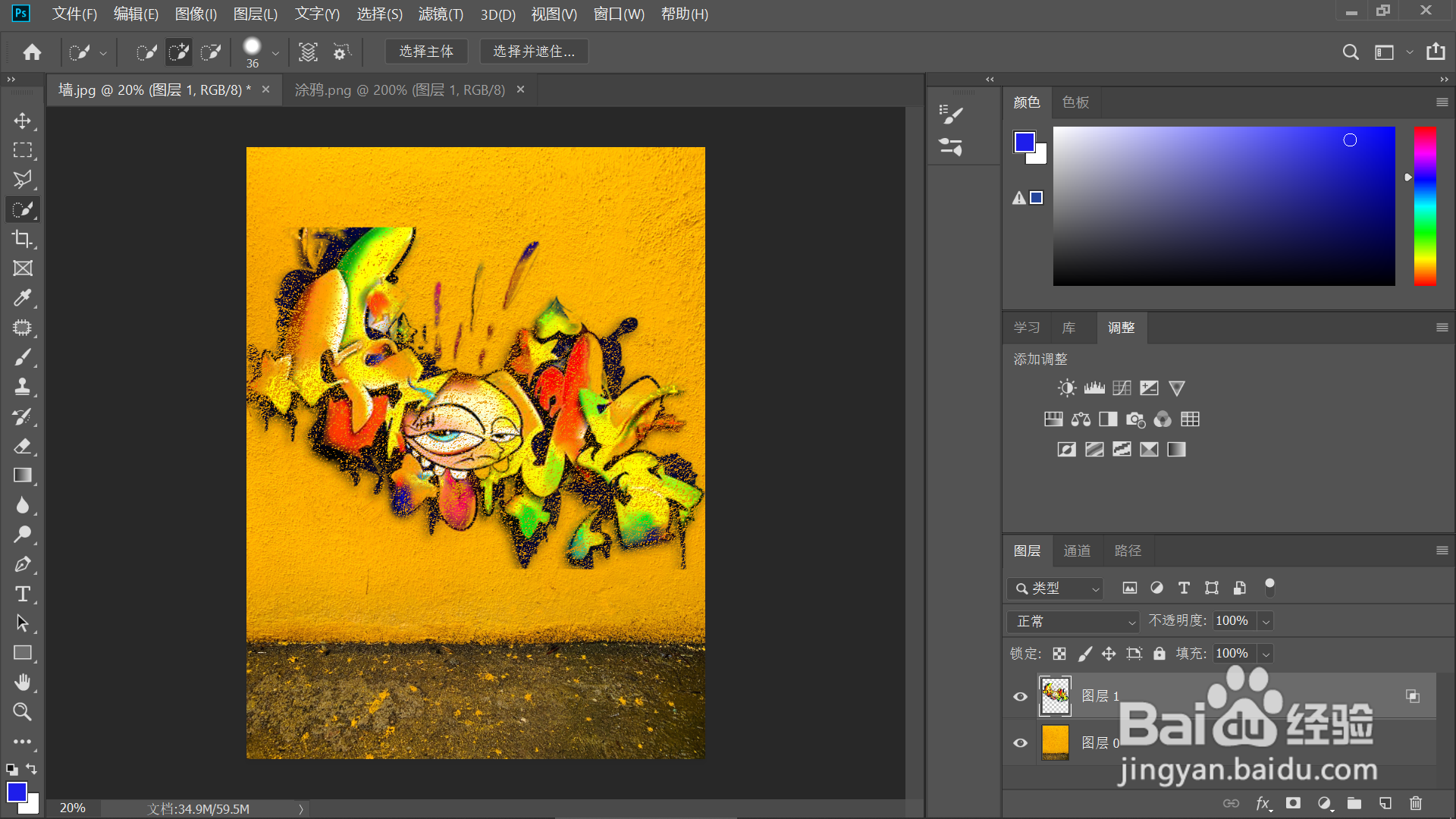The height and width of the screenshot is (819, 1456).
Task: Add a Brightness/Contrast adjustment
Action: 1067,388
